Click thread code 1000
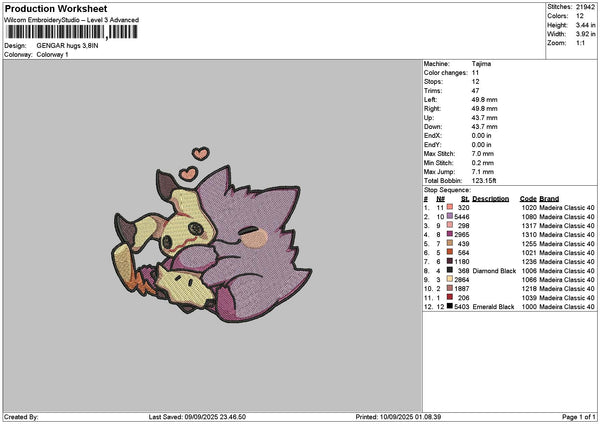 529,307
